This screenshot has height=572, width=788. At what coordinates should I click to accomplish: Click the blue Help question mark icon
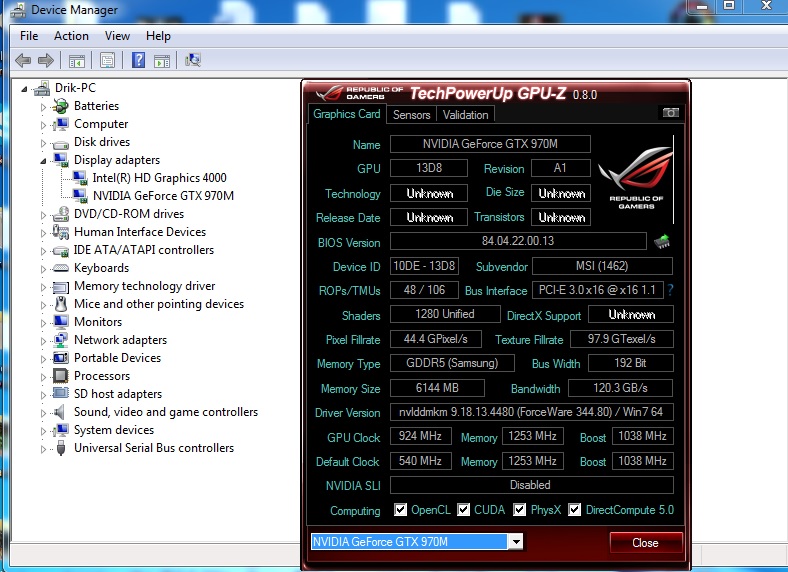tap(138, 60)
